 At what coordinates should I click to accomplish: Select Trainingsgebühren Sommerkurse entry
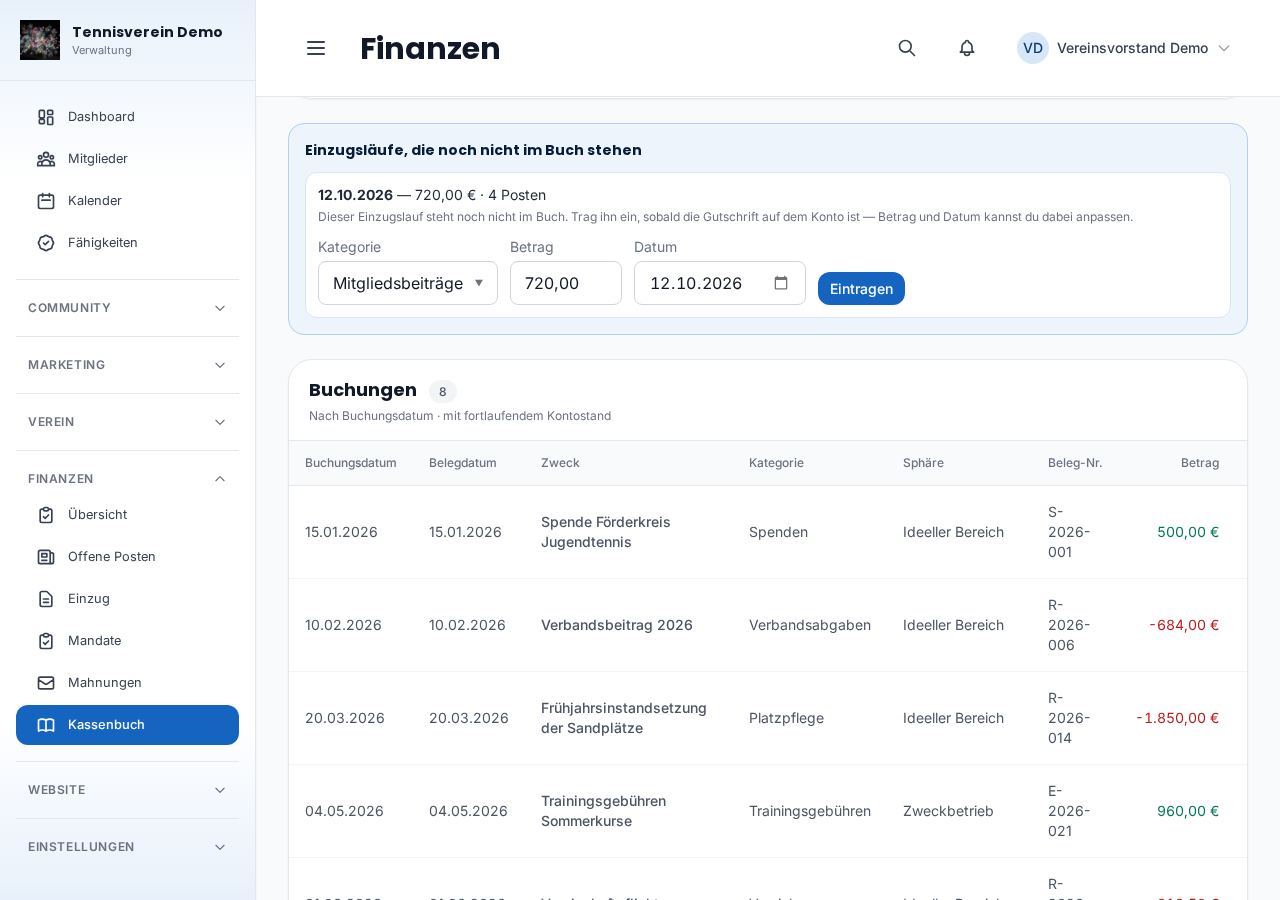tap(603, 811)
